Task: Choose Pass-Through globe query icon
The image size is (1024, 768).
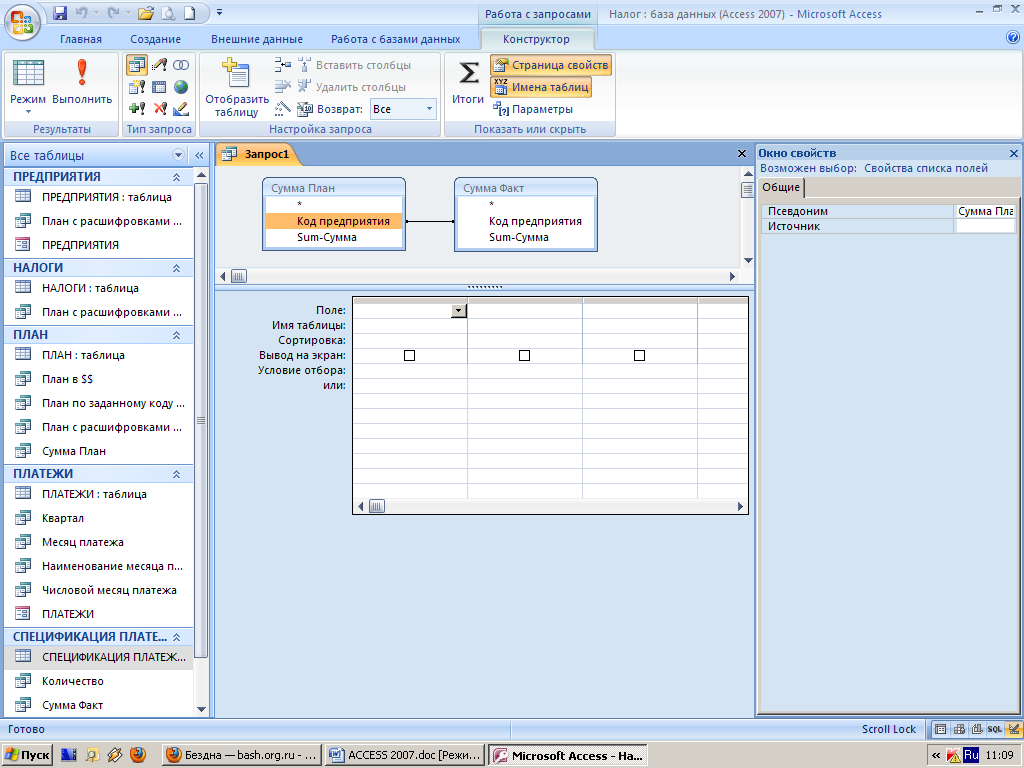Action: point(181,87)
